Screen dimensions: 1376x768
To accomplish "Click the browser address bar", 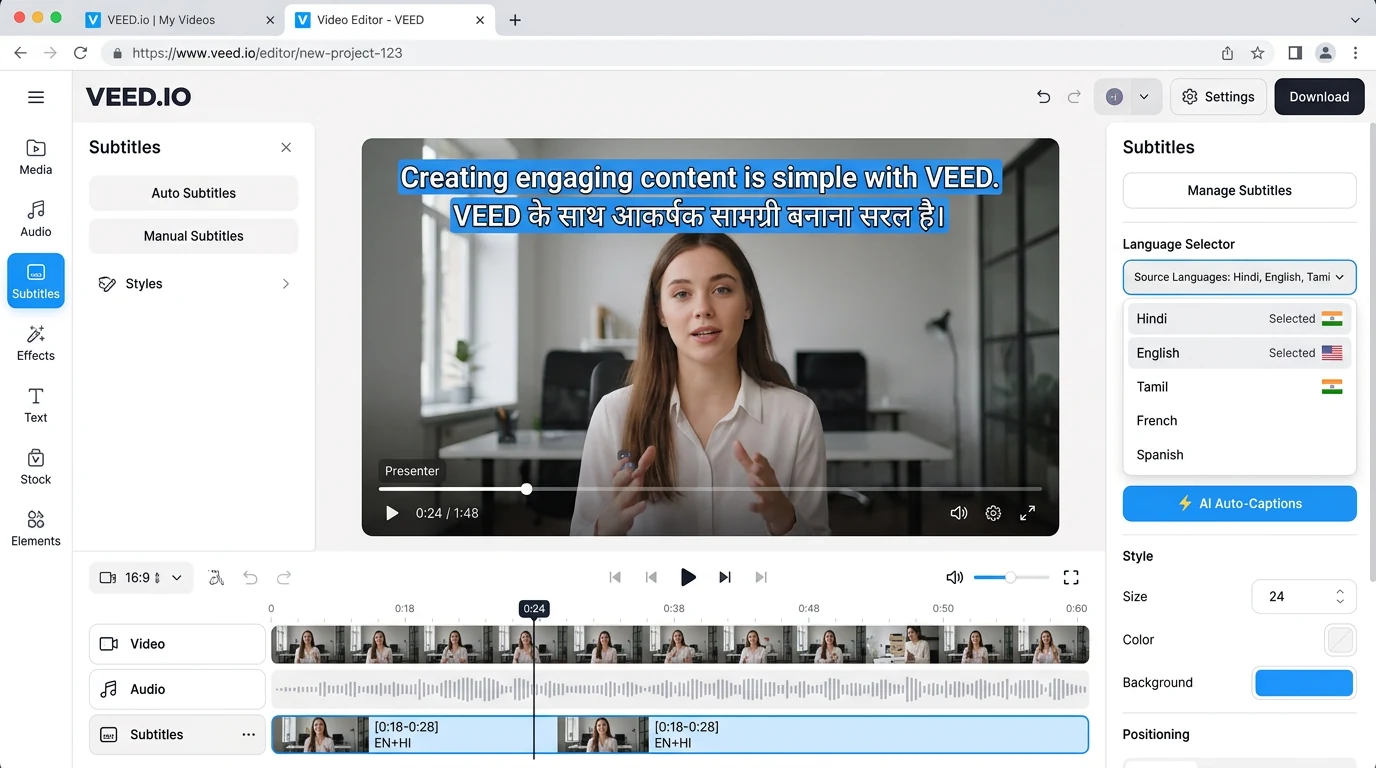I will pos(660,53).
